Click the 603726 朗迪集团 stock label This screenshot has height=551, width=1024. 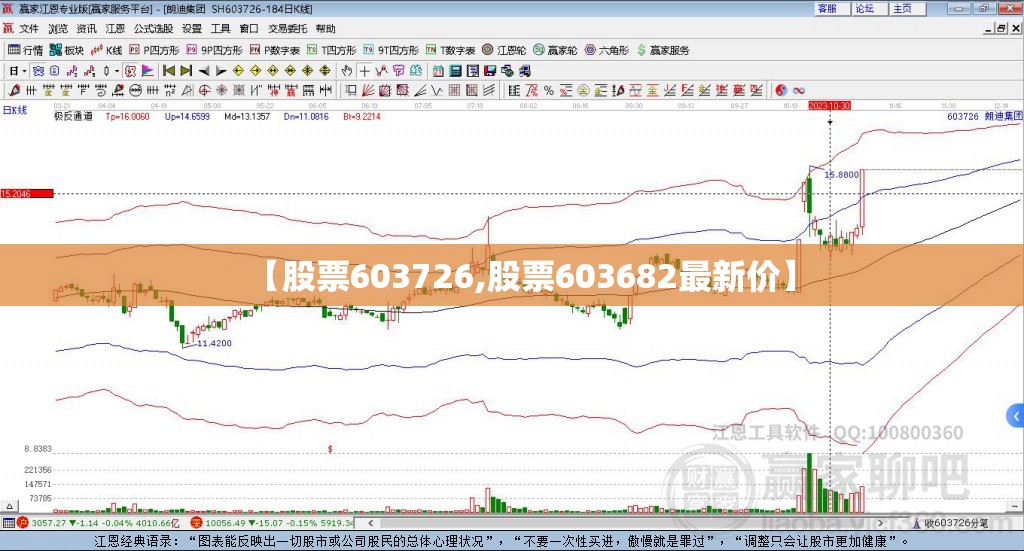point(984,116)
